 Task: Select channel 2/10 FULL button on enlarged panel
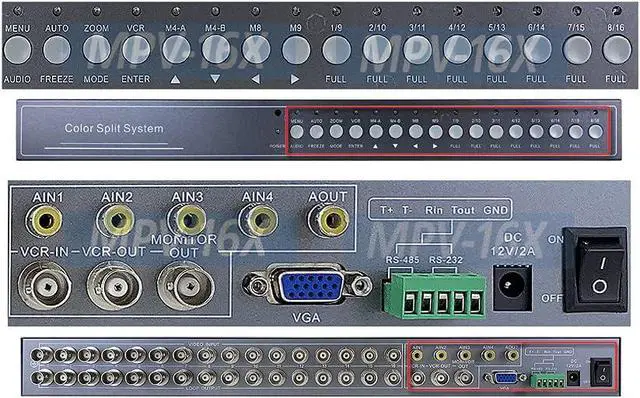(377, 50)
